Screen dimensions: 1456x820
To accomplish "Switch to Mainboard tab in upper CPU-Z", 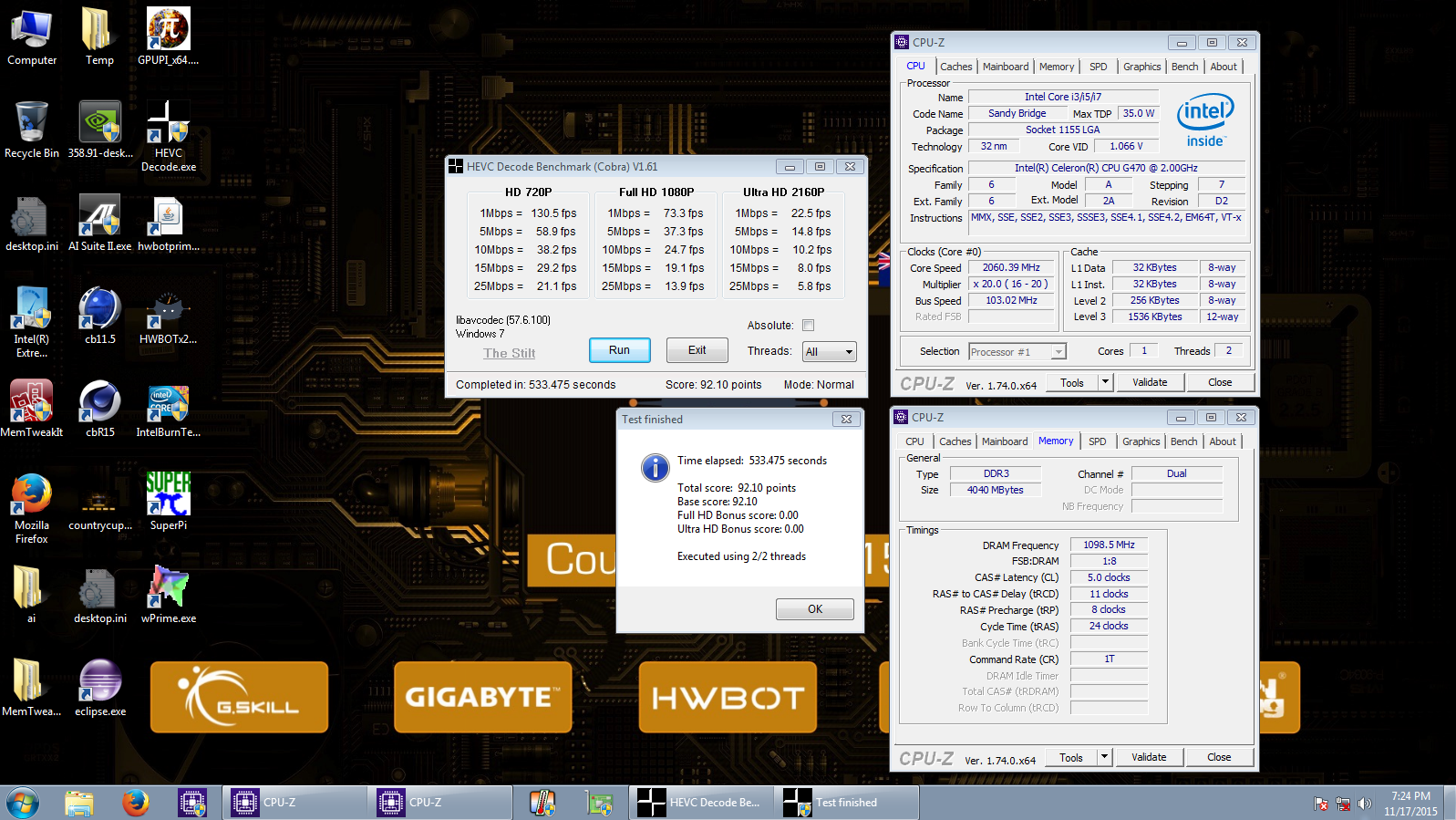I will pyautogui.click(x=1006, y=67).
